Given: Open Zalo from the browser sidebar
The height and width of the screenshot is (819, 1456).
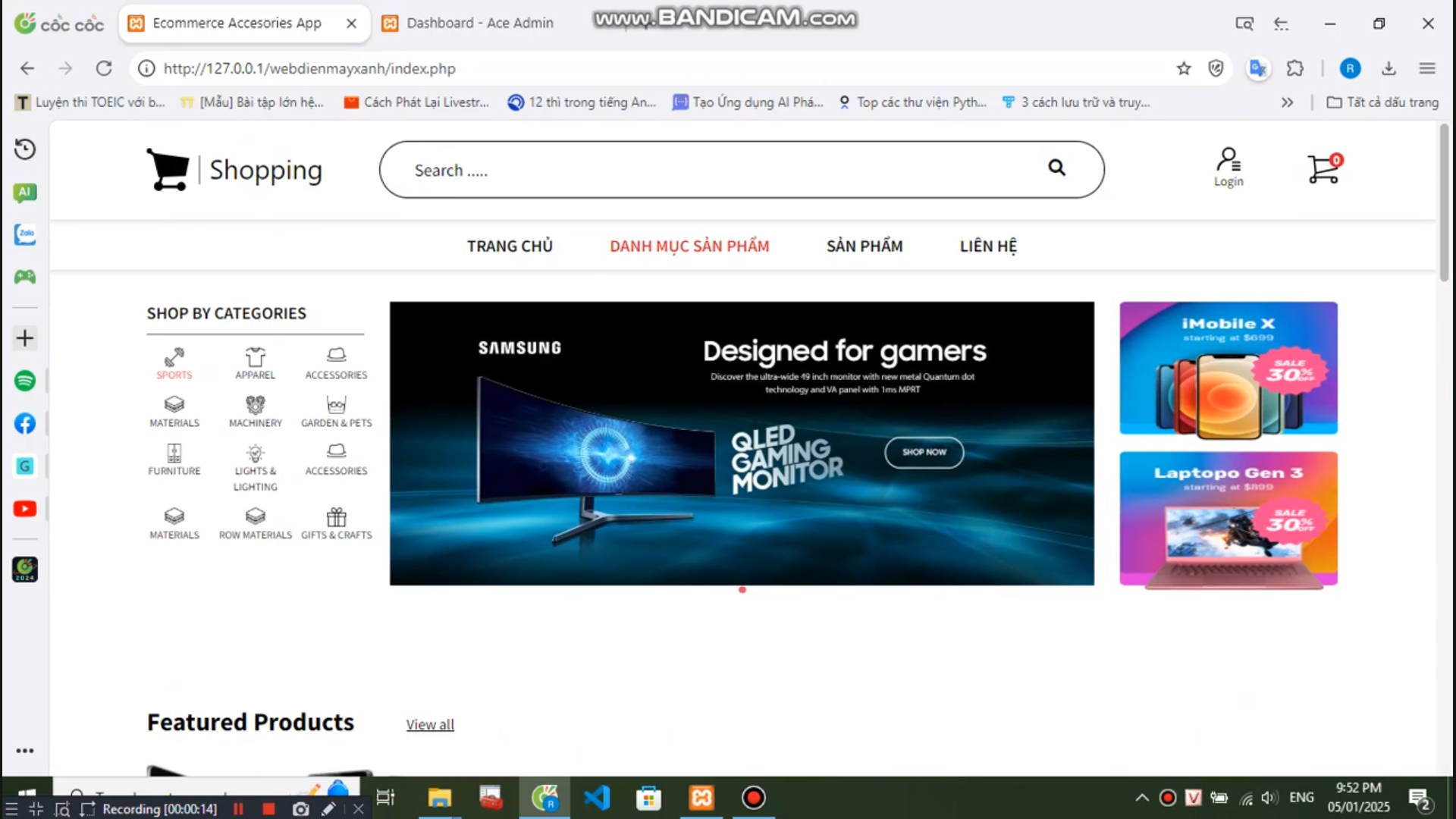Looking at the screenshot, I should (x=25, y=235).
